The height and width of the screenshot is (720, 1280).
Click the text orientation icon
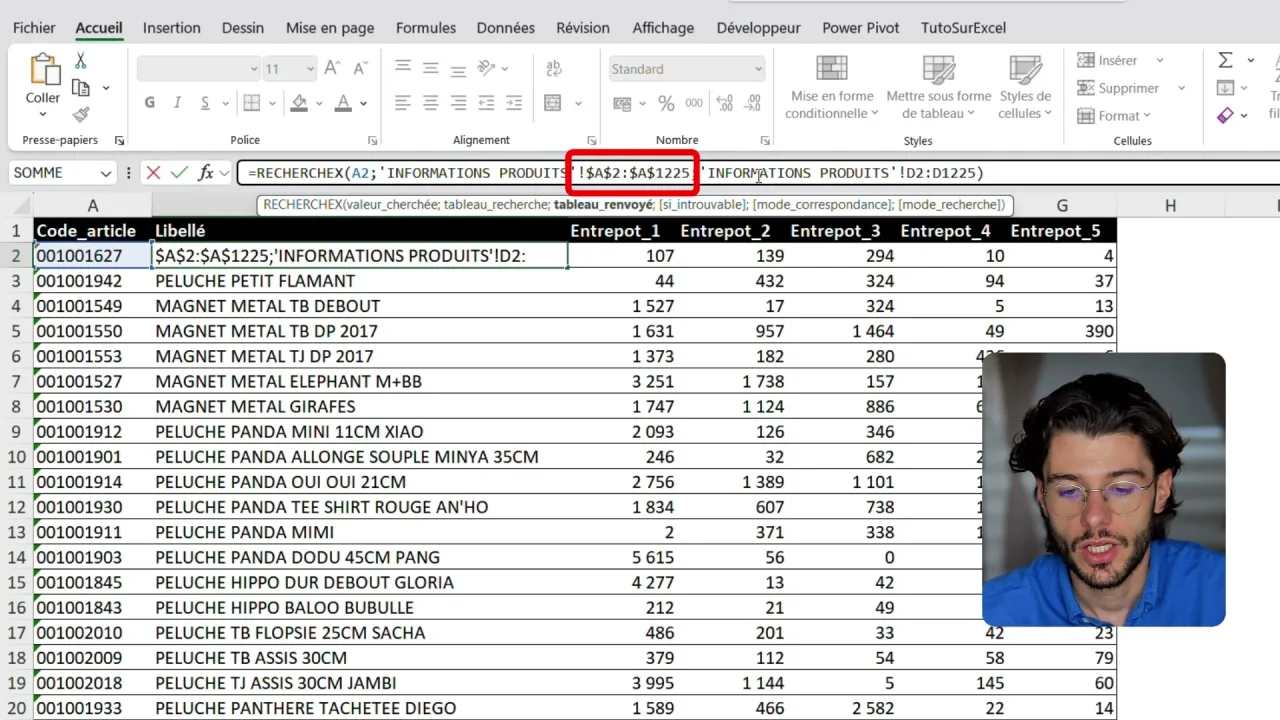pyautogui.click(x=487, y=68)
